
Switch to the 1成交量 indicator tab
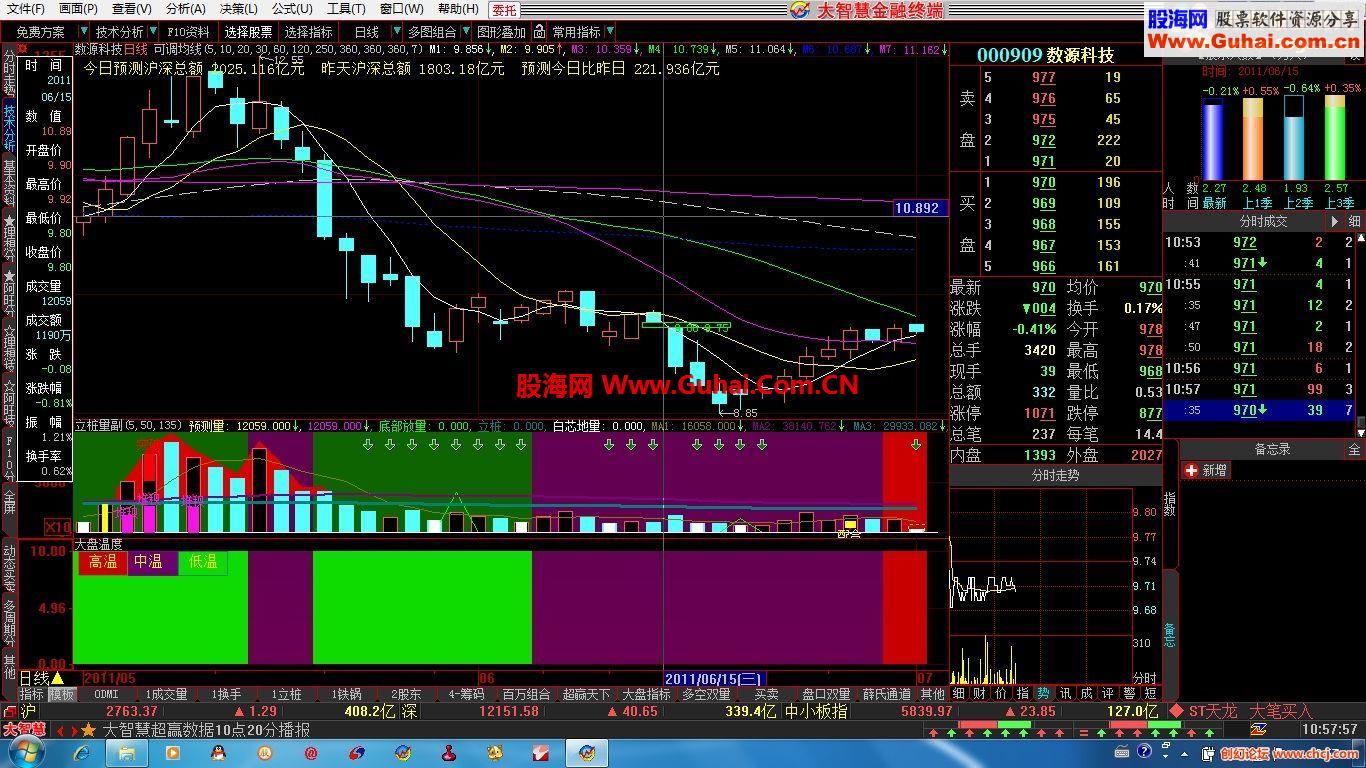[167, 694]
